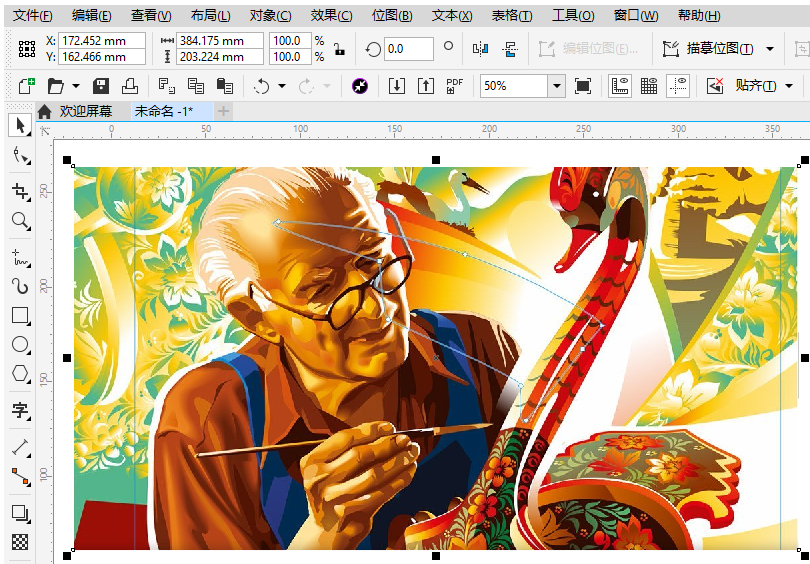The image size is (810, 564).
Task: Select the 未命名 -1* document tab
Action: [x=172, y=111]
